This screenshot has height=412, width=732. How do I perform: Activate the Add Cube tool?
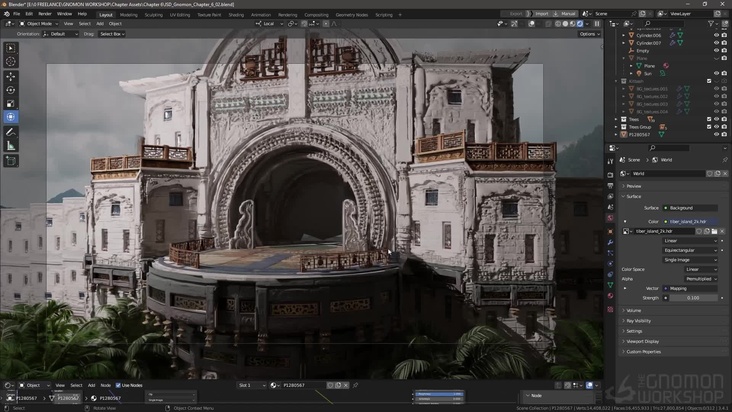click(11, 161)
